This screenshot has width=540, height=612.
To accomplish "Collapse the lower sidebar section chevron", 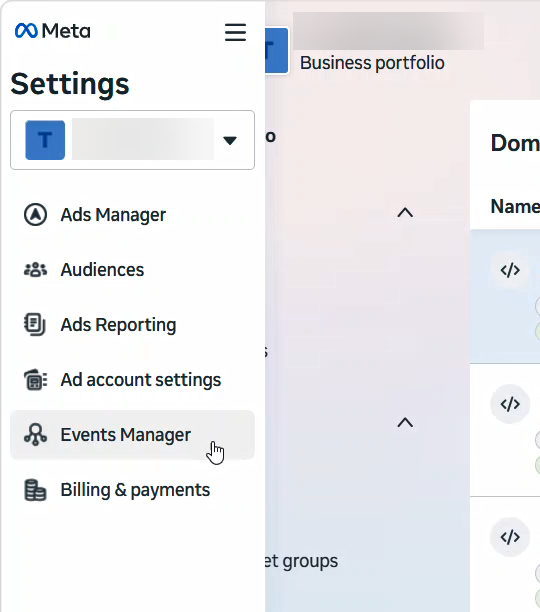I will tap(405, 422).
